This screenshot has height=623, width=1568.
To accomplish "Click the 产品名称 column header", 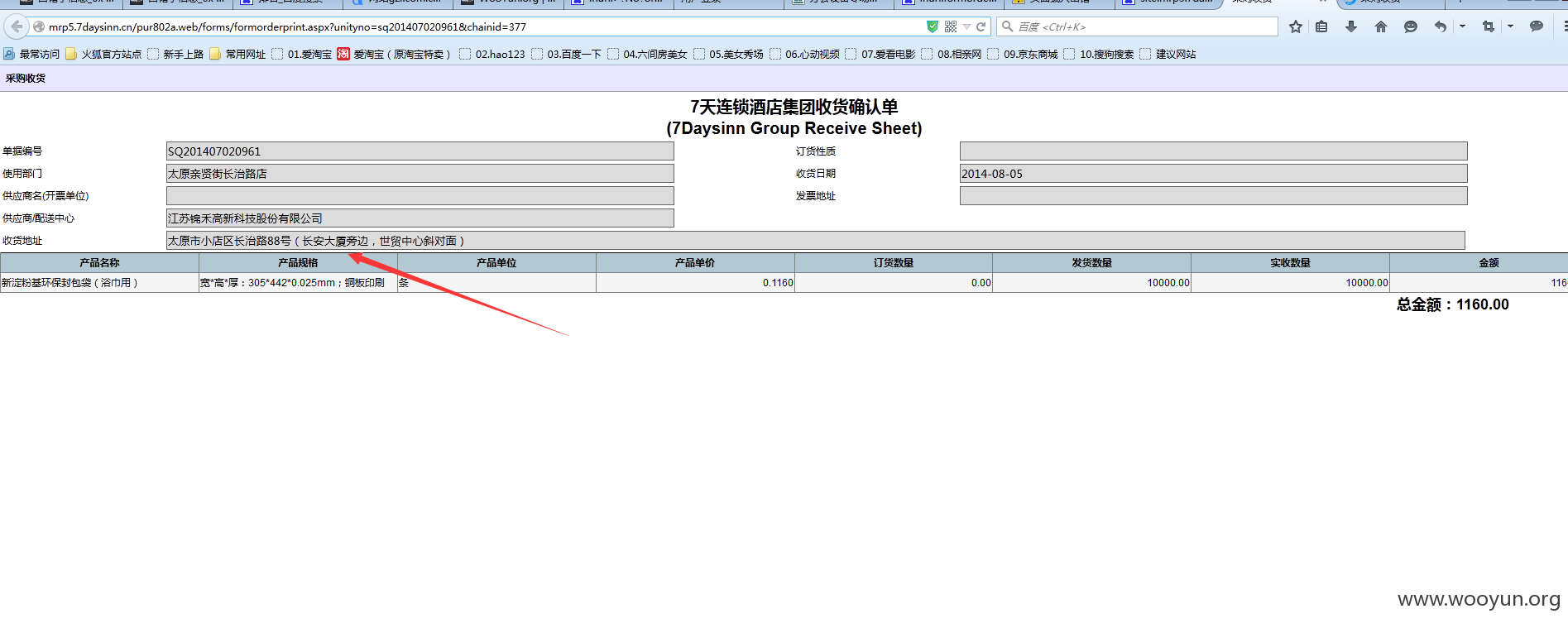I will click(x=99, y=263).
